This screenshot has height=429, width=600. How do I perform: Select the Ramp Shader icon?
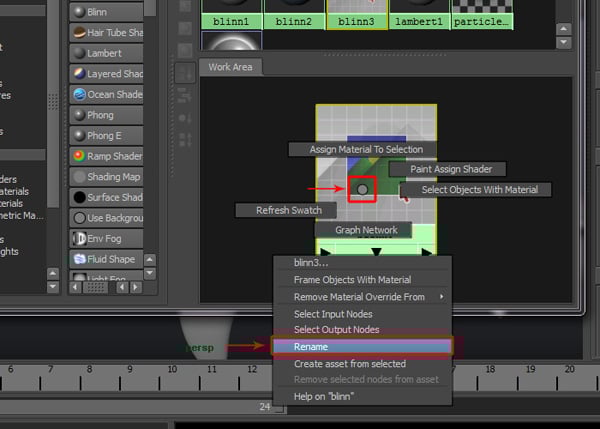pyautogui.click(x=80, y=156)
